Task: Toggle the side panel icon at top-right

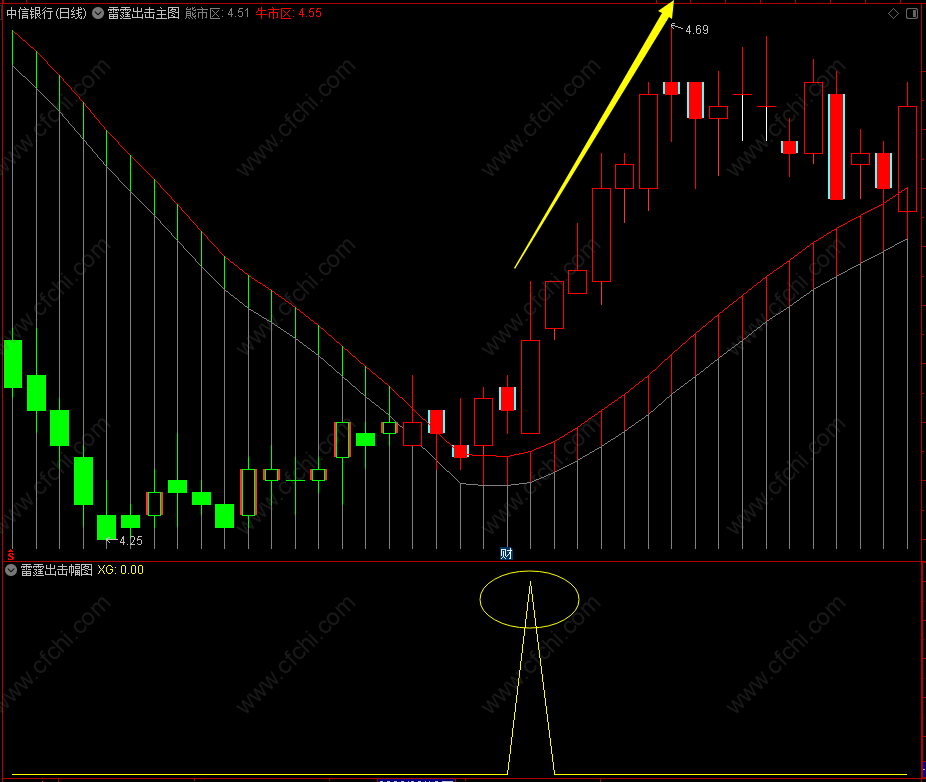Action: point(912,14)
